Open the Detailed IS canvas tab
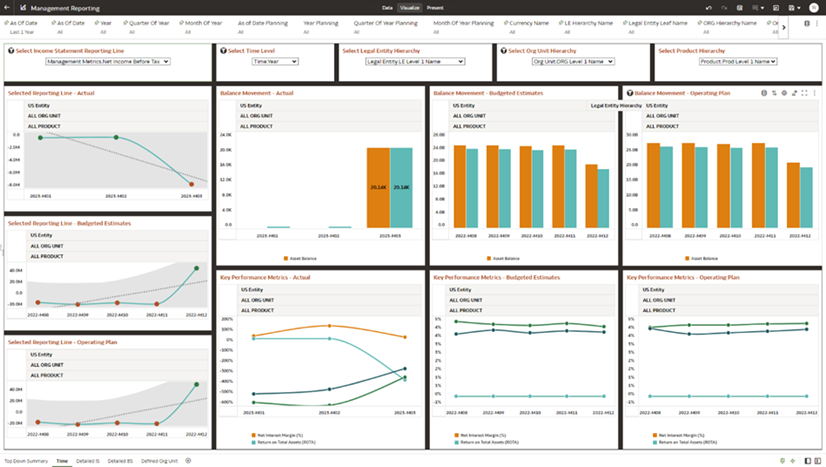 [x=87, y=461]
